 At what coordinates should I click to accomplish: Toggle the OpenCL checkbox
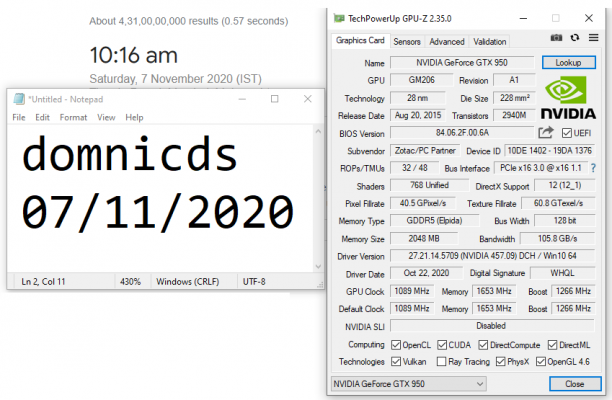(x=396, y=345)
